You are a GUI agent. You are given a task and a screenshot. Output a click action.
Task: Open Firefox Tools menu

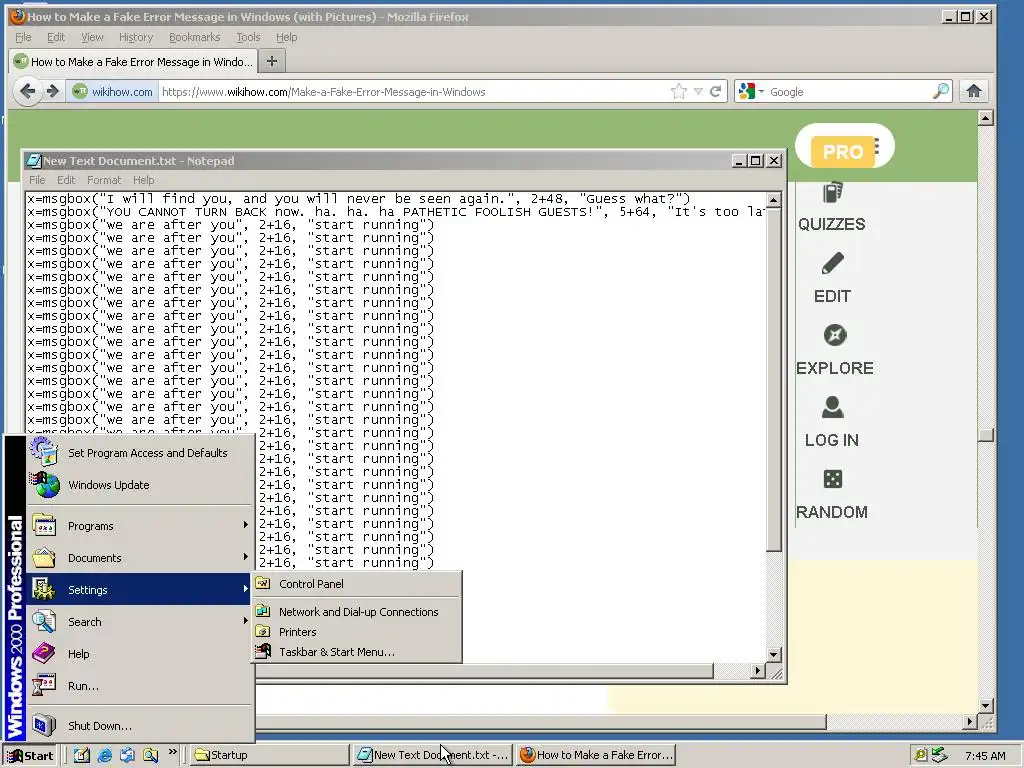[x=248, y=37]
